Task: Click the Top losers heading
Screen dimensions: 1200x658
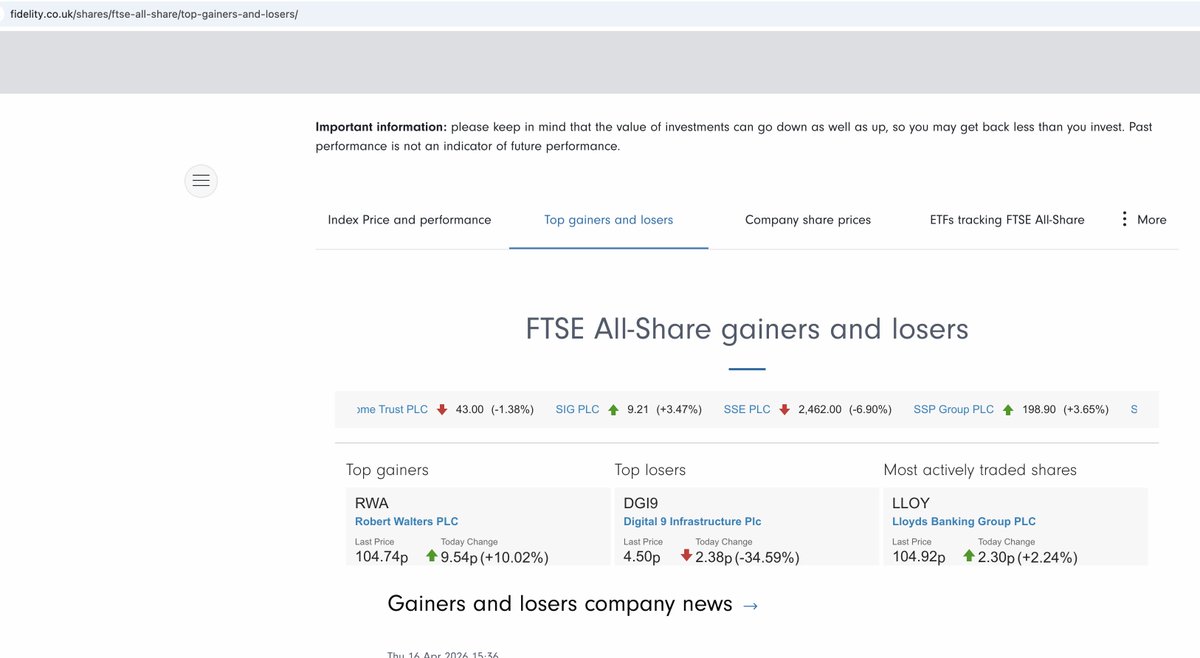Action: click(650, 470)
